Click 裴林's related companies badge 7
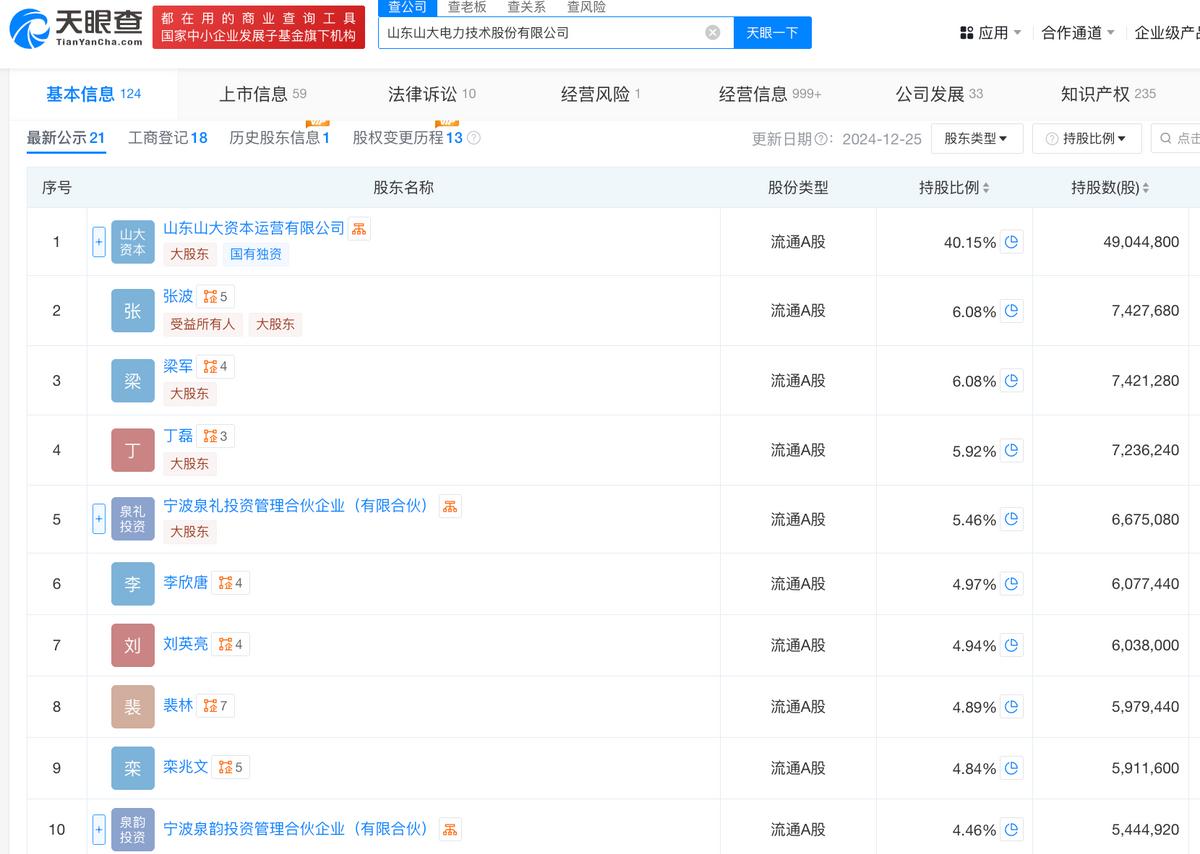Screen dimensions: 1200x854 coord(215,706)
